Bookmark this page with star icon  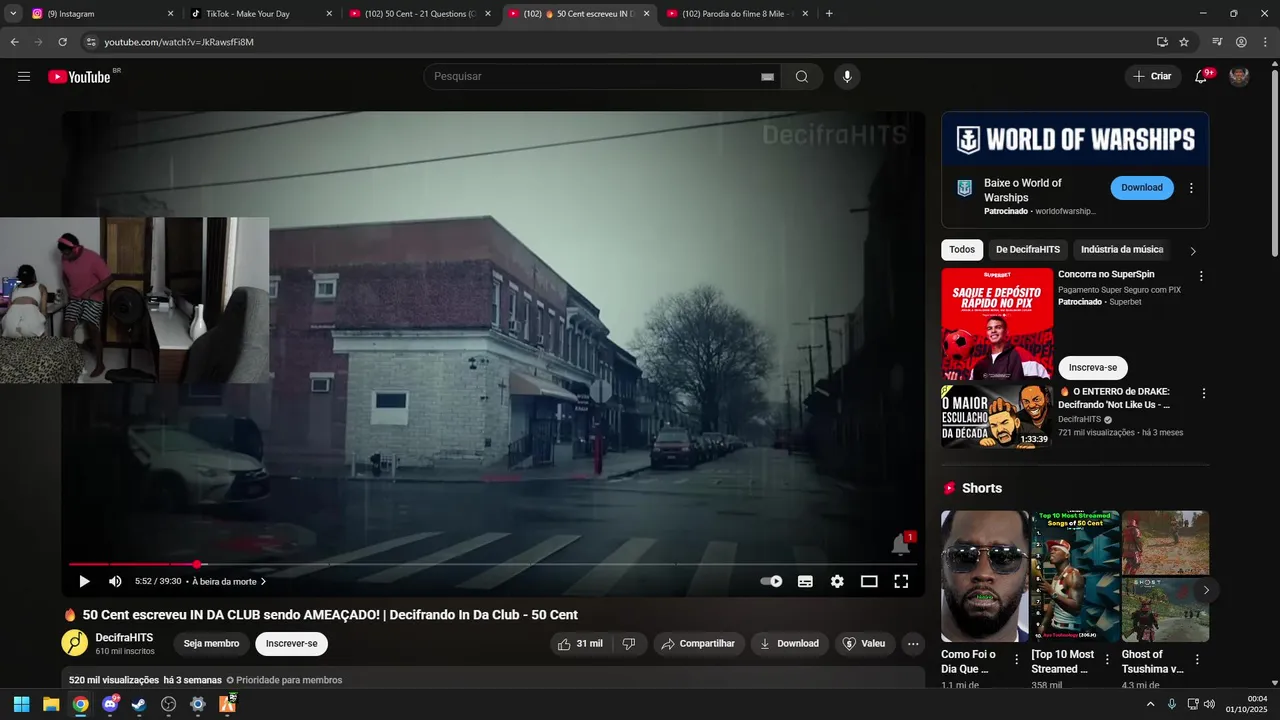(1184, 42)
